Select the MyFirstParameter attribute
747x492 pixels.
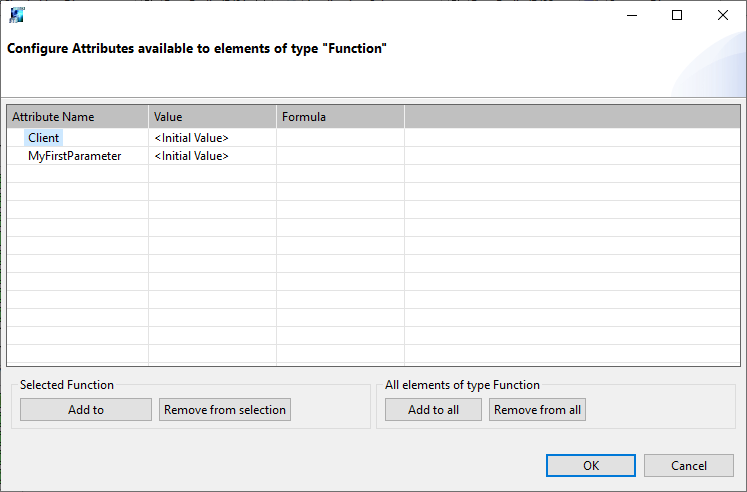(75, 156)
